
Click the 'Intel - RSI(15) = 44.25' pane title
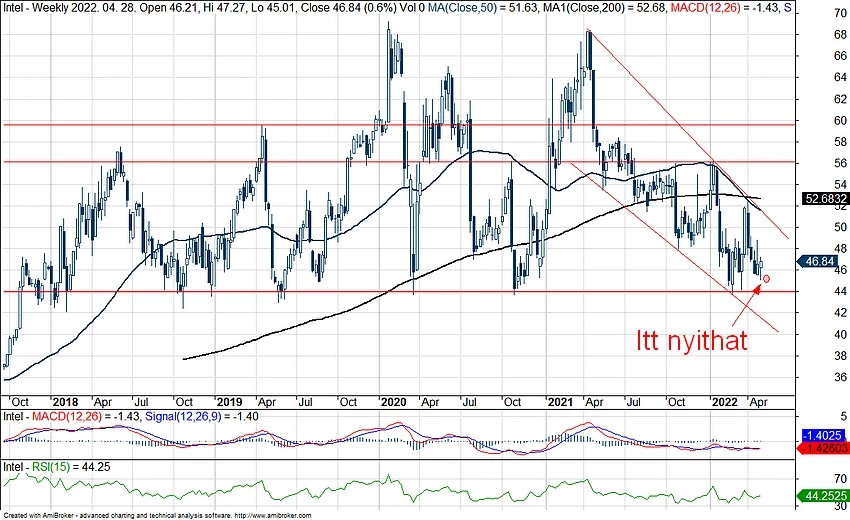point(56,467)
